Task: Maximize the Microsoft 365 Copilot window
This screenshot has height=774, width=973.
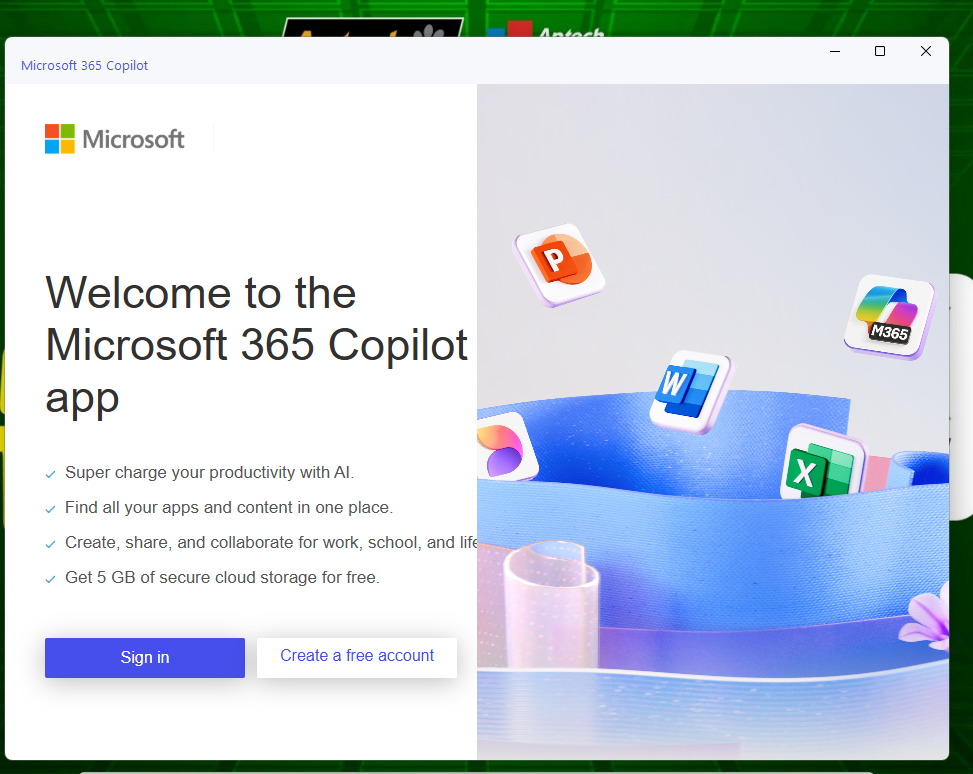Action: tap(880, 52)
